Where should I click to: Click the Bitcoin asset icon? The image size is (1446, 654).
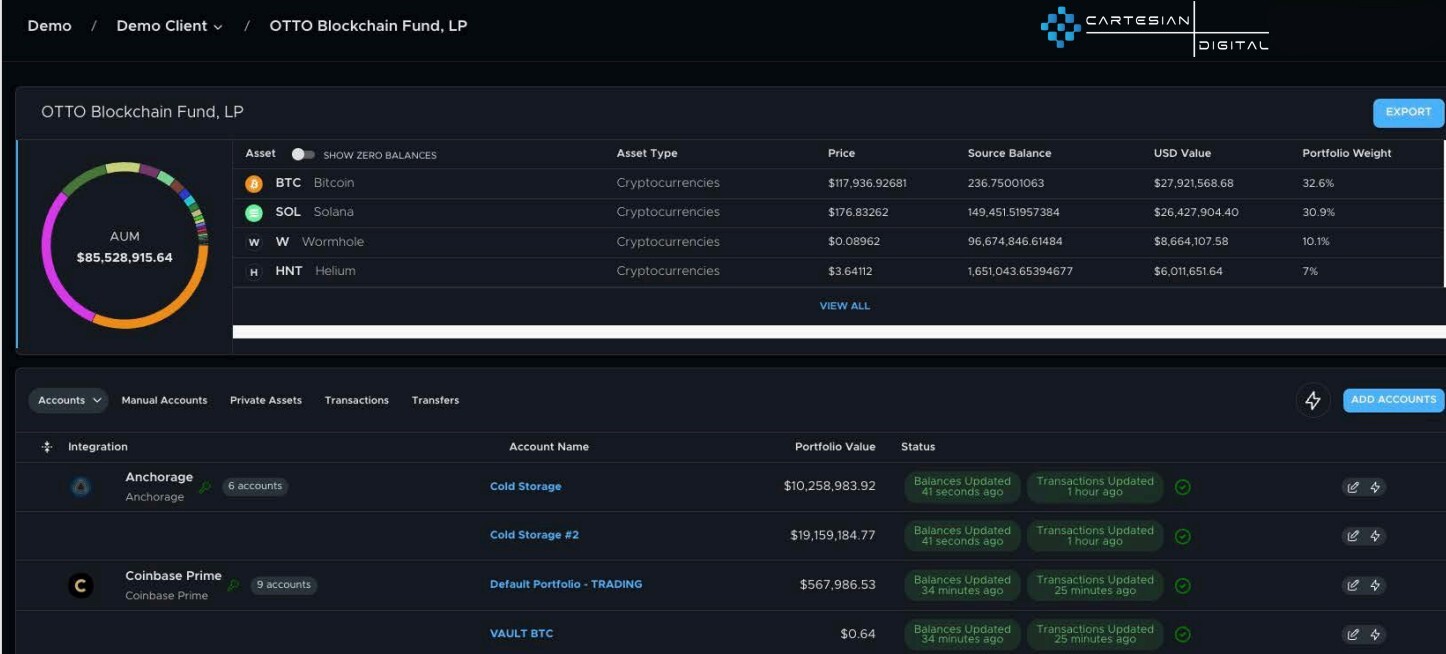254,183
